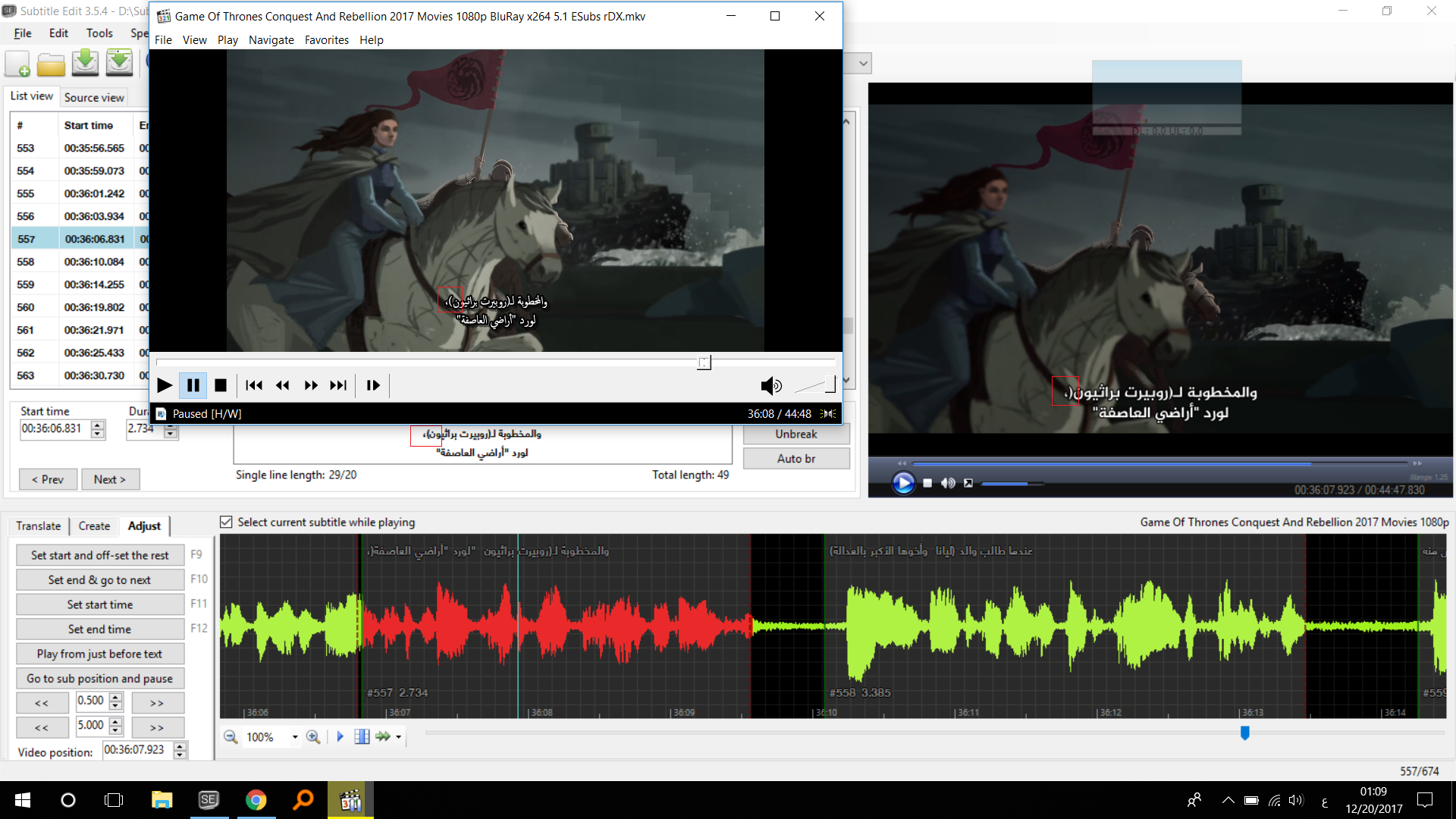
Task: Toggle the spectrogram view in the waveform toolbar
Action: (362, 736)
